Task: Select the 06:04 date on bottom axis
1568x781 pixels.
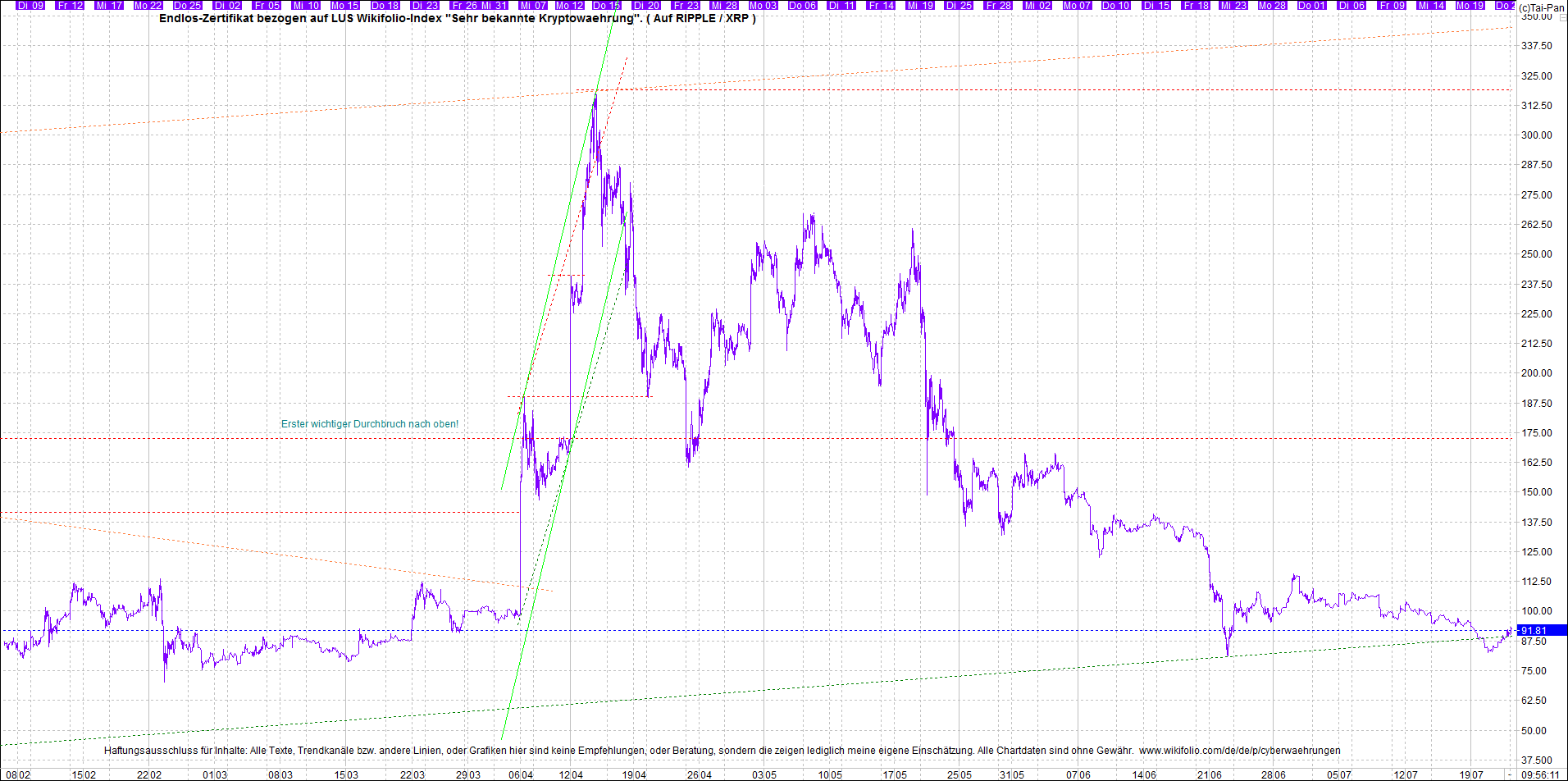Action: pos(521,774)
